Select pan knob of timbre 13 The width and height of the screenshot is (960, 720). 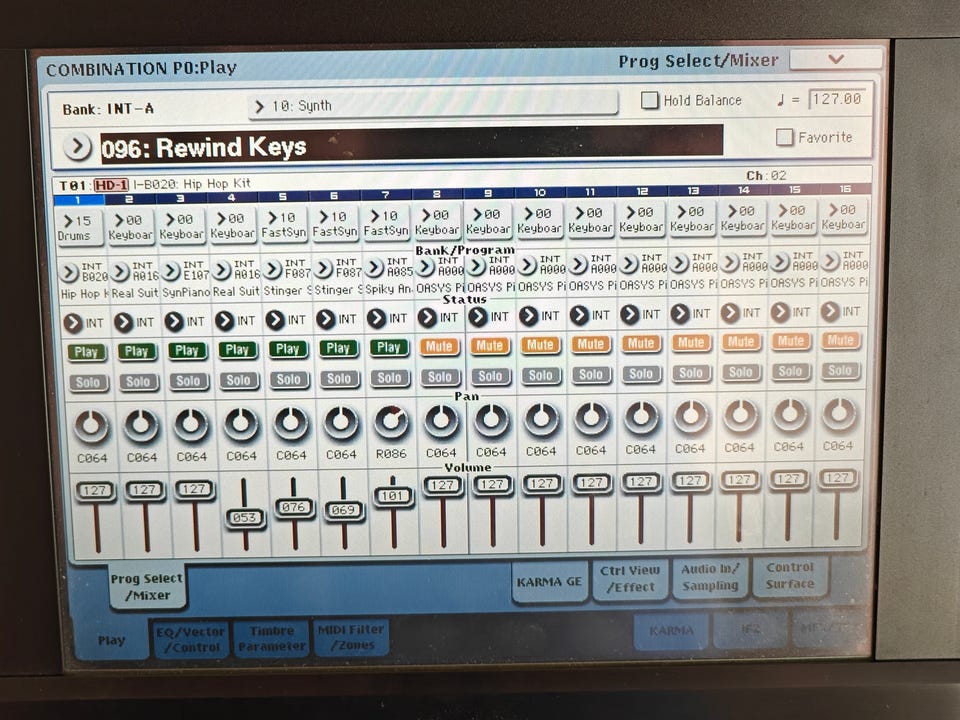coord(691,416)
